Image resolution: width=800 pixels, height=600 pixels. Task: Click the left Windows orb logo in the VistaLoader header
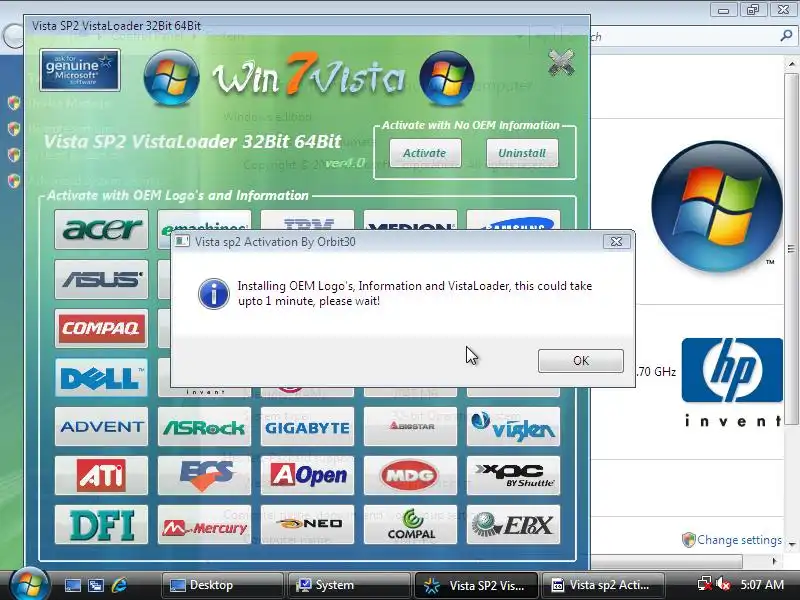(171, 78)
